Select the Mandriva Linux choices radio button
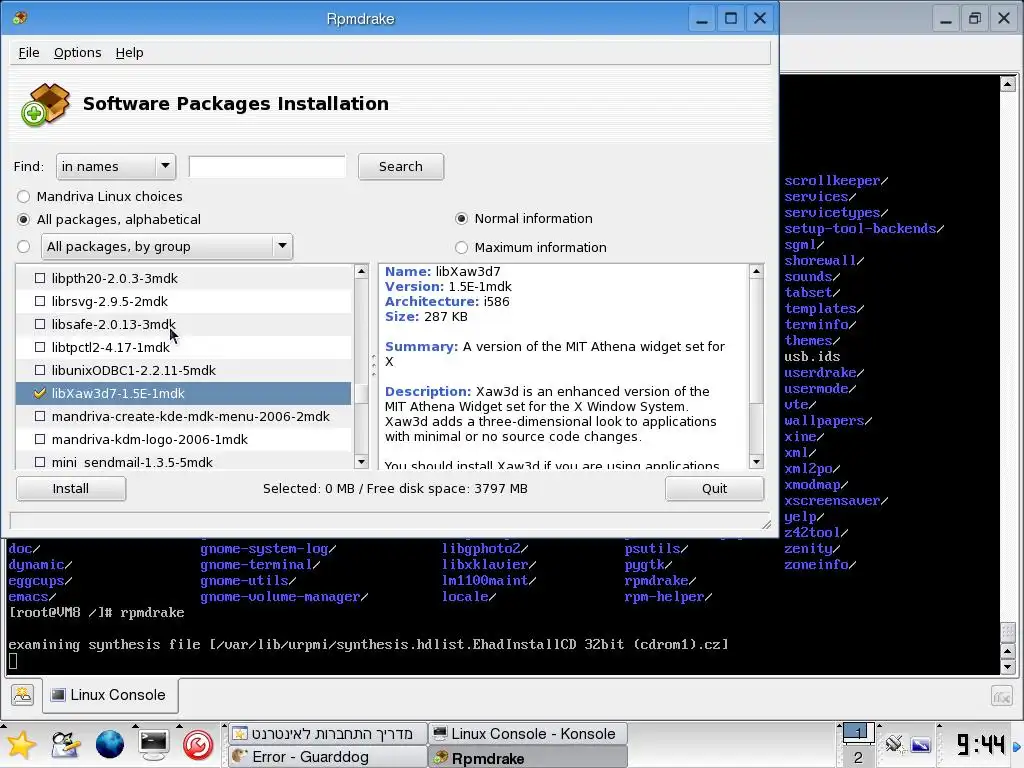Viewport: 1024px width, 768px height. click(24, 197)
